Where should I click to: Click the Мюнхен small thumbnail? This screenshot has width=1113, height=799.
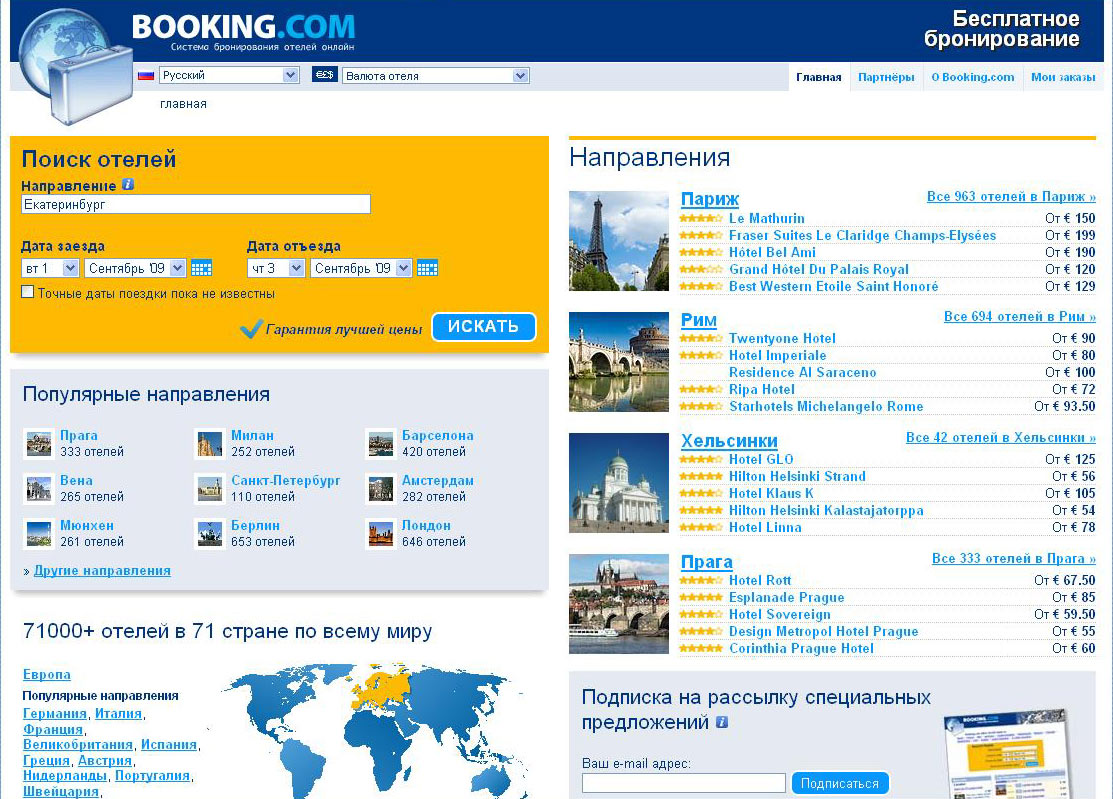pyautogui.click(x=39, y=534)
